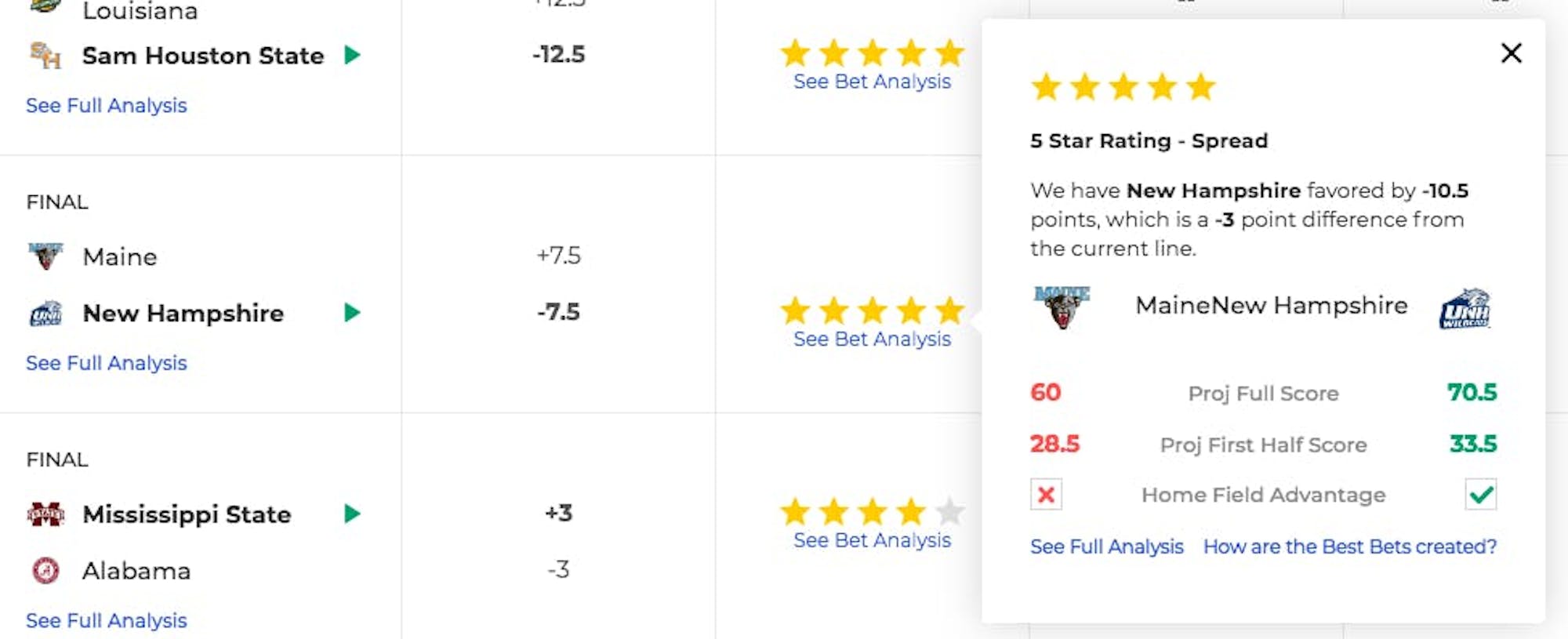Open See Full Analysis link in popup
The image size is (1568, 639).
click(x=1106, y=546)
